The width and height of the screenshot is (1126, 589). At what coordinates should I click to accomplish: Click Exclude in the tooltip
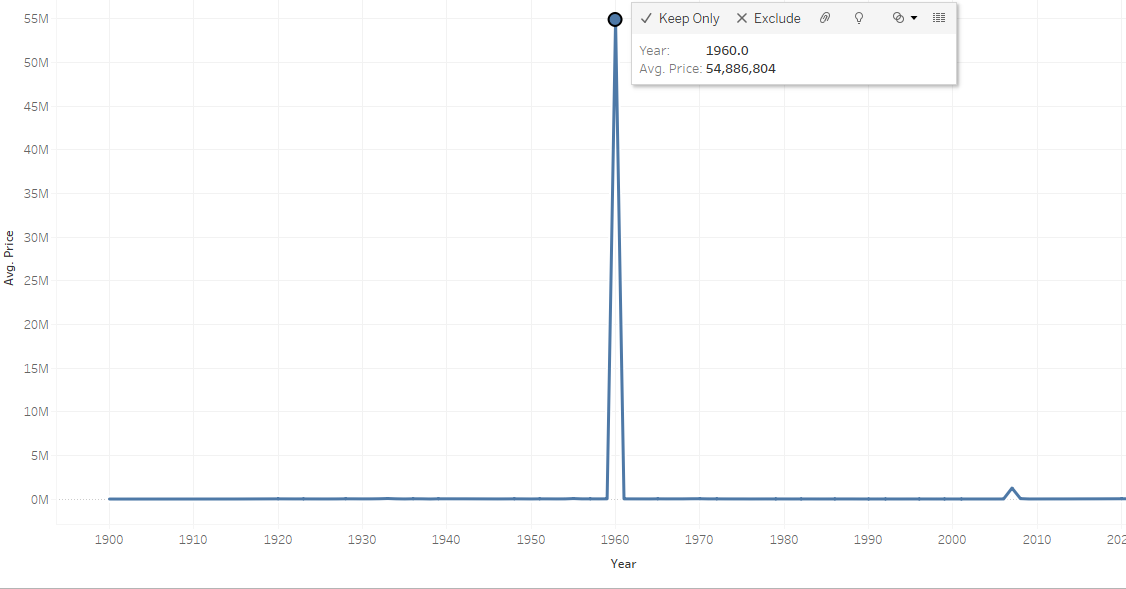pyautogui.click(x=768, y=19)
